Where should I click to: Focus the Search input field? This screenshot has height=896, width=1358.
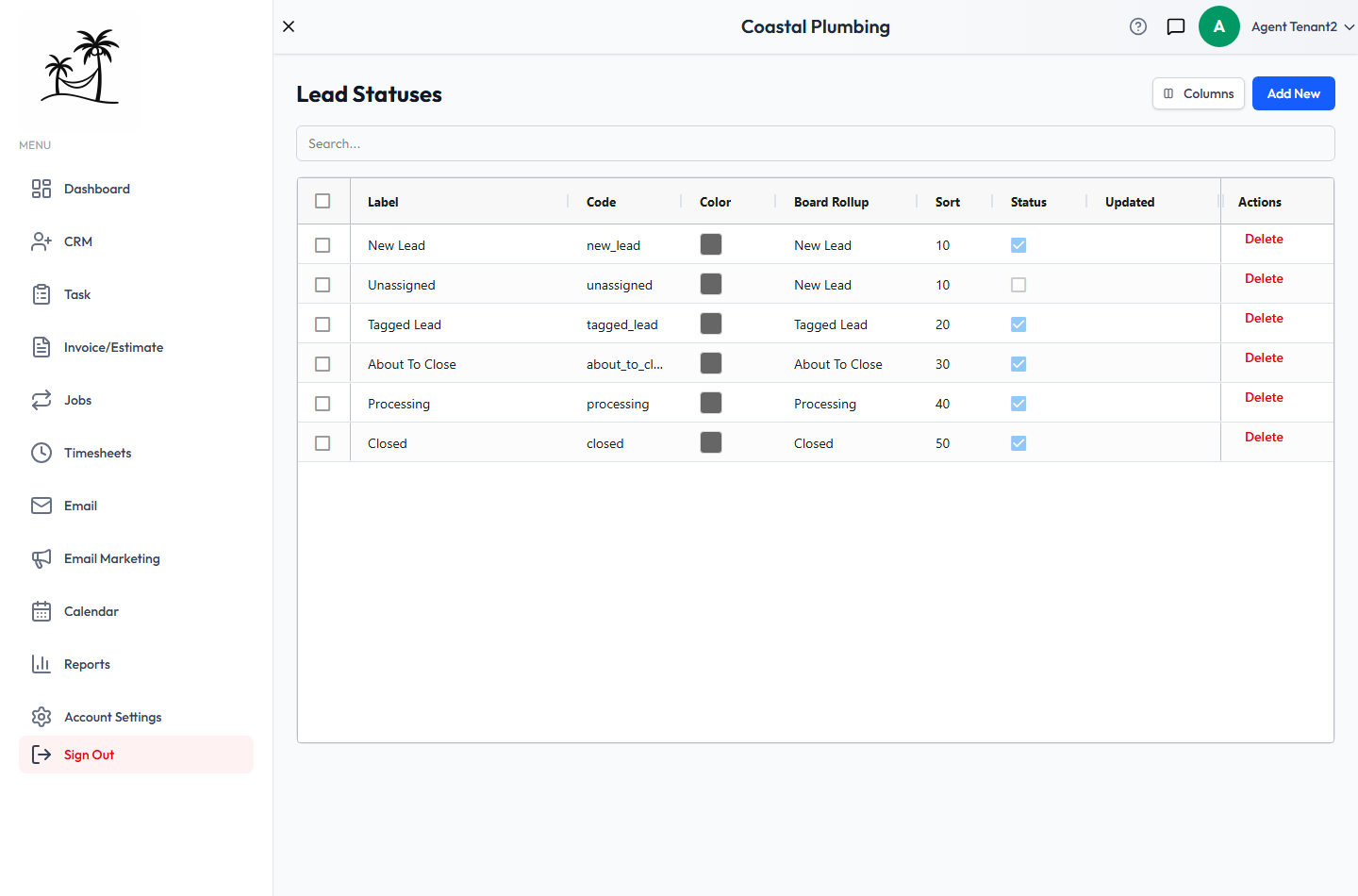(816, 143)
